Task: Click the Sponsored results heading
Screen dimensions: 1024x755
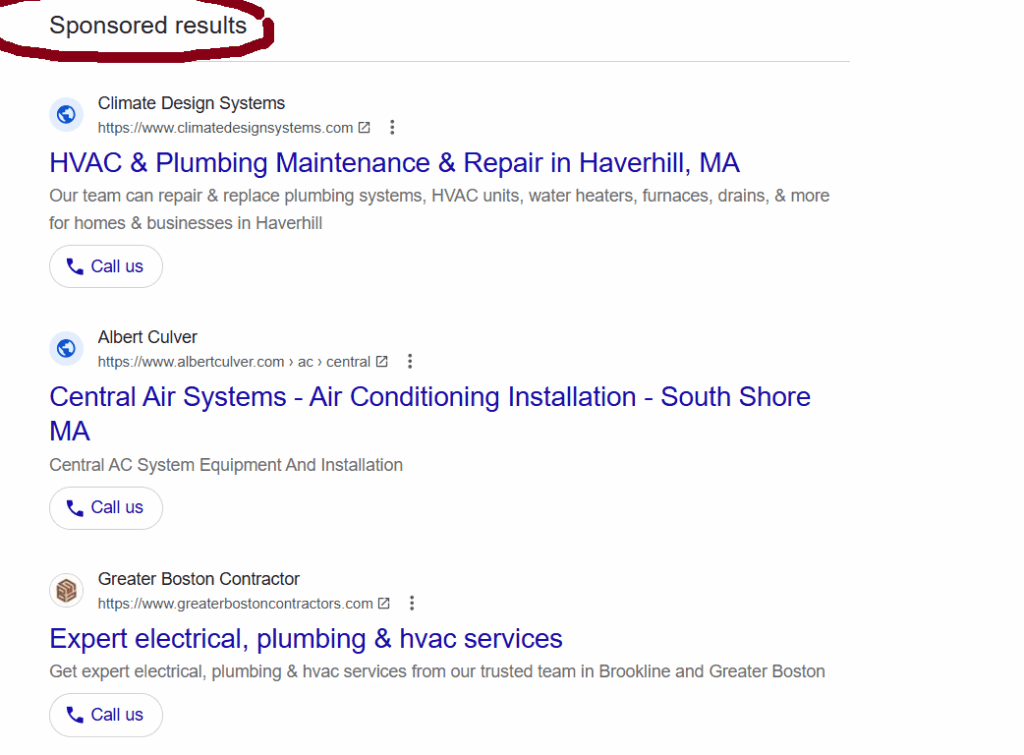Action: (148, 25)
